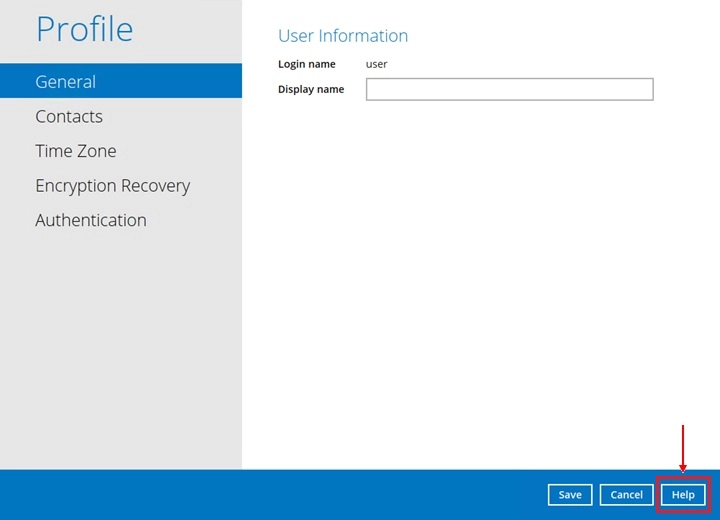Select the General tab in Profile
720x520 pixels.
pyautogui.click(x=66, y=82)
